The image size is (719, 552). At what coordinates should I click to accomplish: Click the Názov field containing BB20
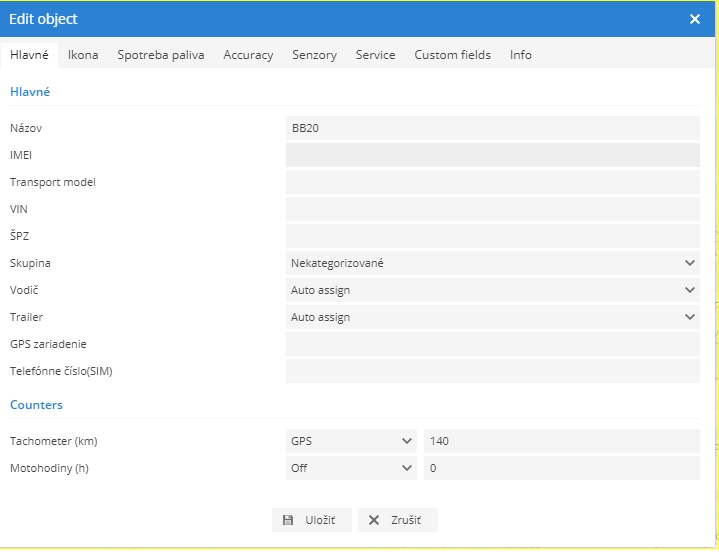(x=492, y=128)
